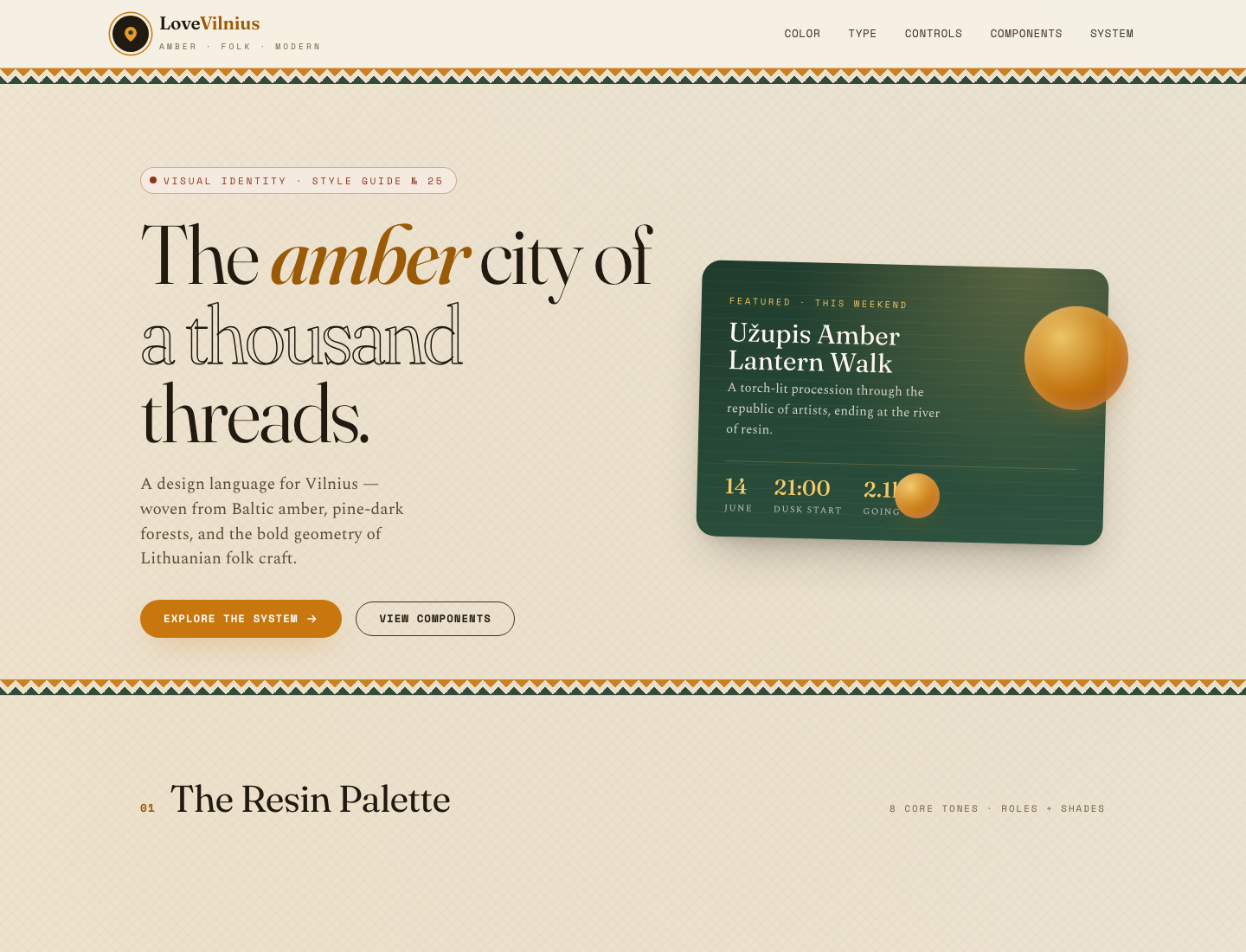The image size is (1246, 952).
Task: Click the 'A design language for Vilnius' paragraph
Action: [273, 521]
